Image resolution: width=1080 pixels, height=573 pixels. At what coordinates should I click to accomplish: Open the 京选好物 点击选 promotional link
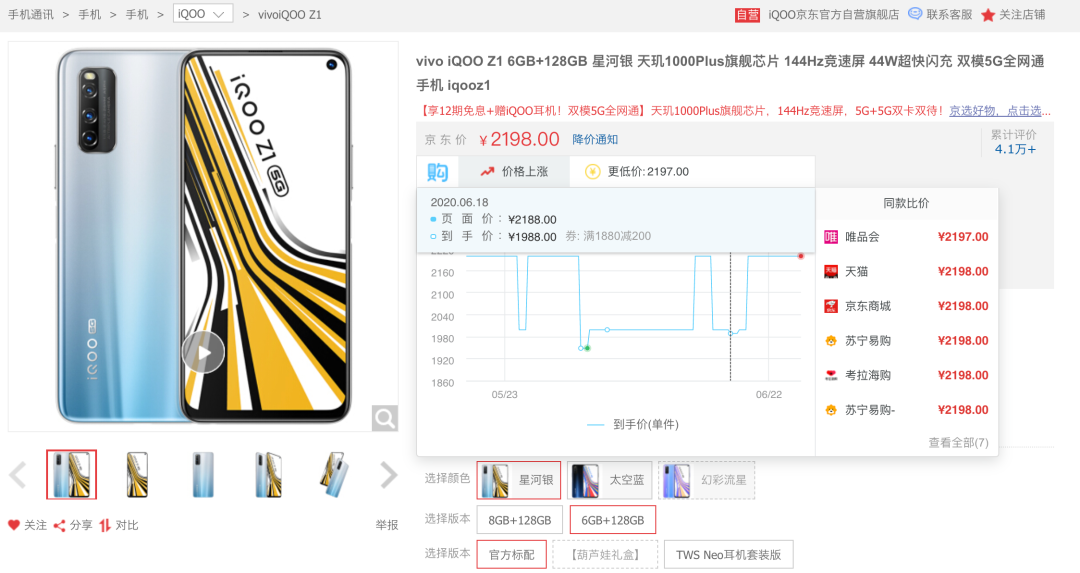click(1000, 110)
